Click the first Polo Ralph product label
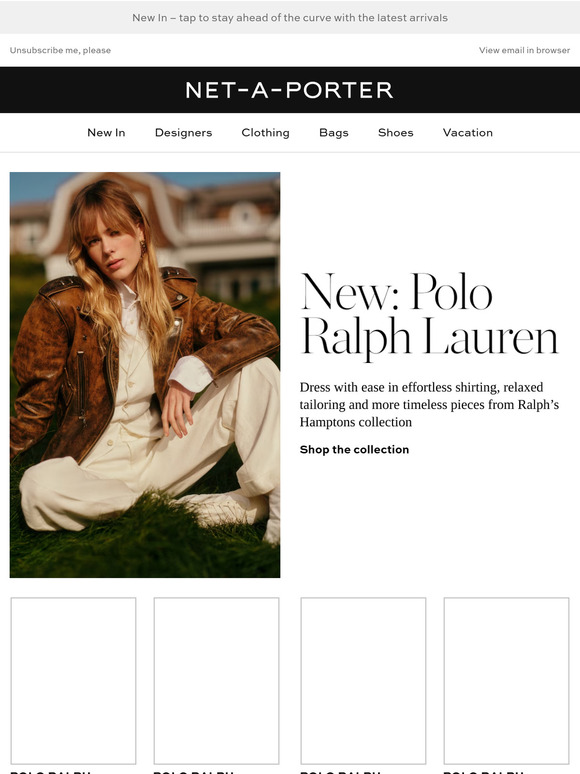580x774 pixels. 50,771
